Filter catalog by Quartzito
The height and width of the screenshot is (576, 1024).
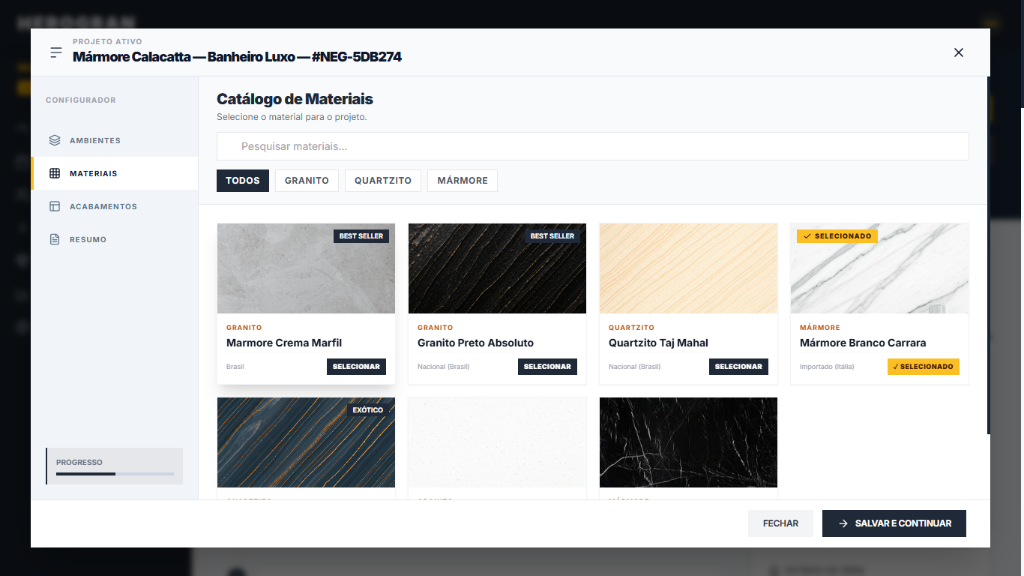tap(383, 180)
